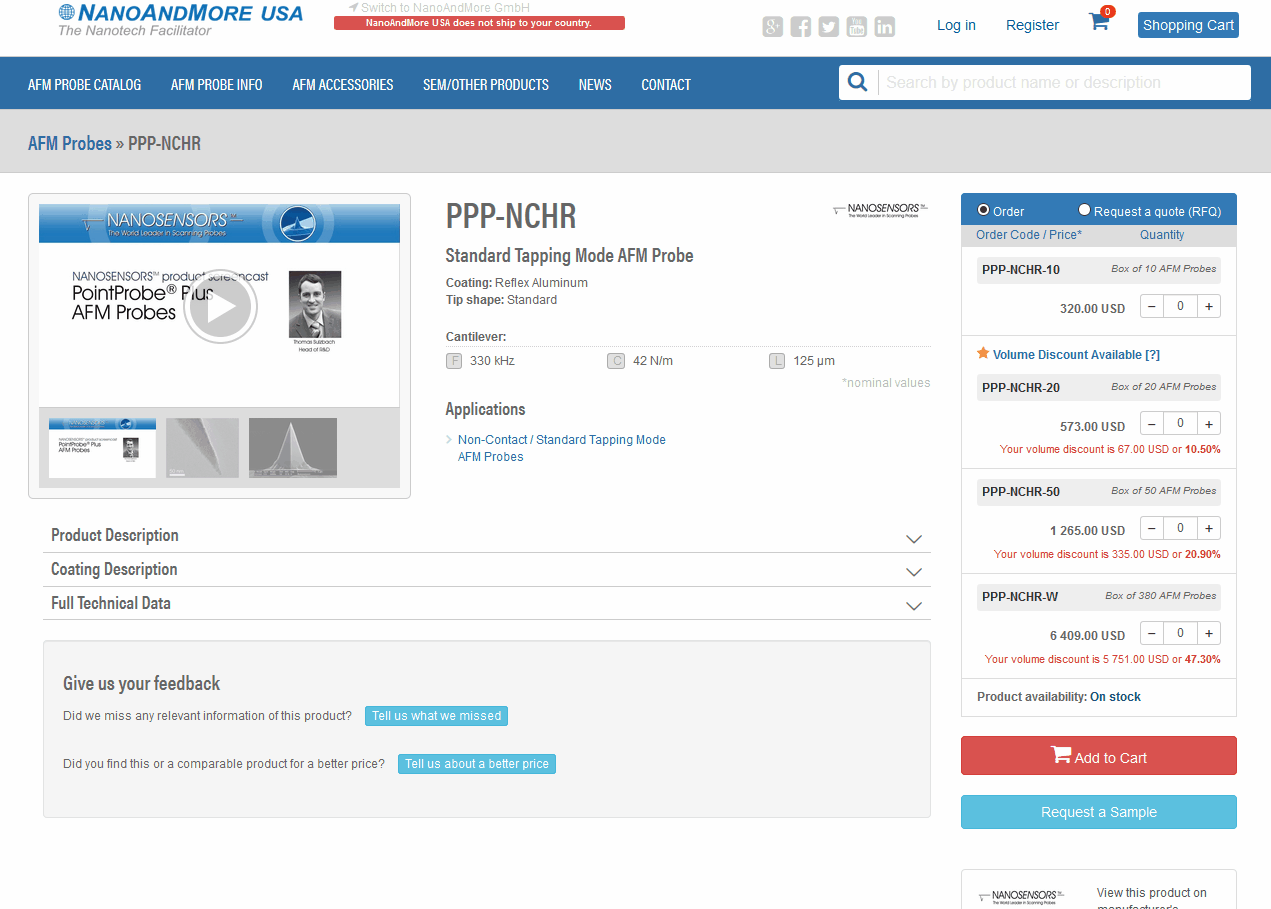
Task: Click the On stock availability text
Action: click(x=1115, y=697)
